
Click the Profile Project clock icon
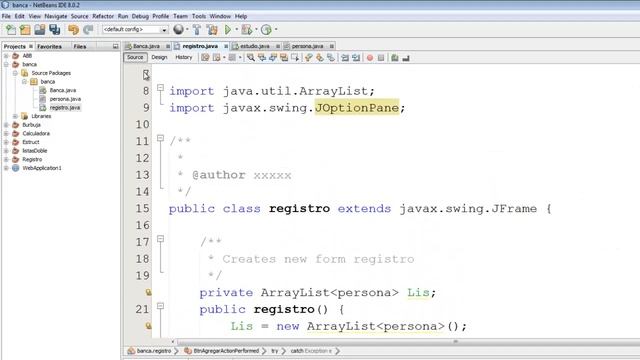(266, 29)
